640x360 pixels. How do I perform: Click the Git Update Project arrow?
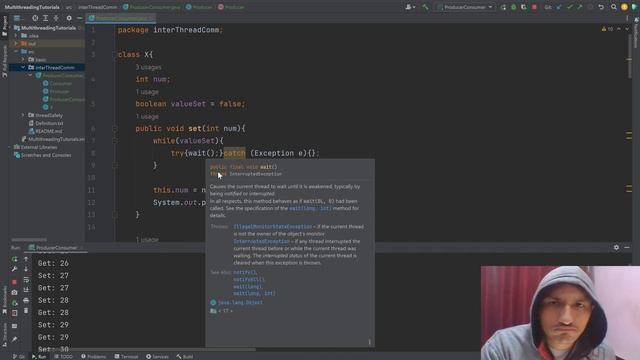point(559,7)
